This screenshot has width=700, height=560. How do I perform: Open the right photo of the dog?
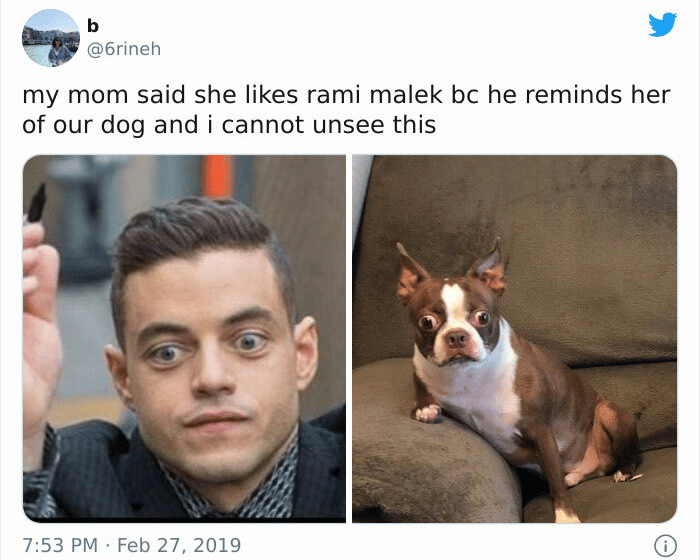(515, 339)
